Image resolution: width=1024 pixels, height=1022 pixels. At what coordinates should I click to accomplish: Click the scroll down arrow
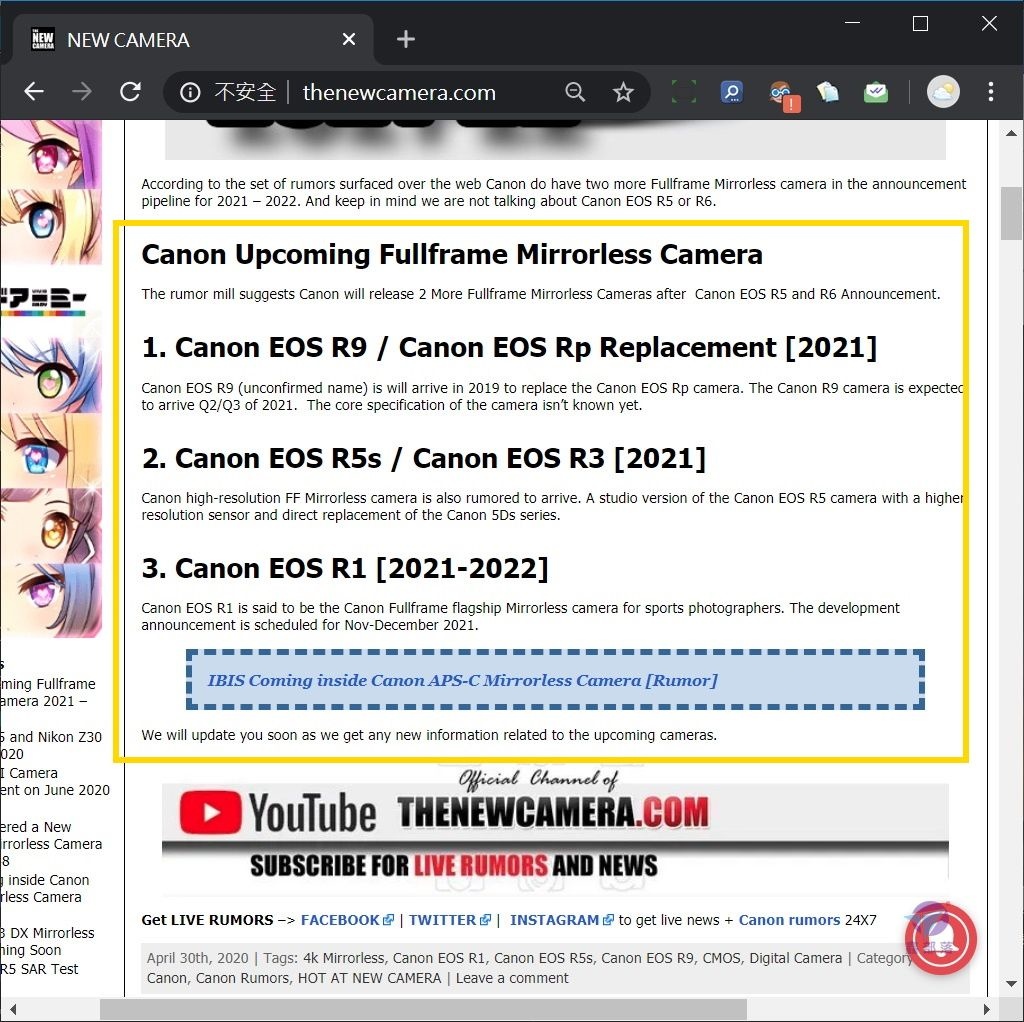point(1012,983)
